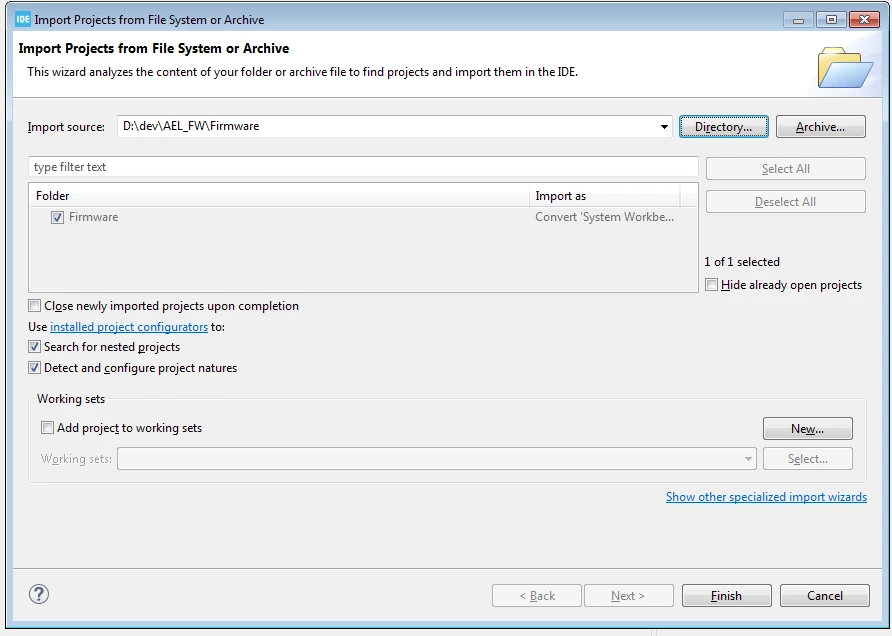Image resolution: width=892 pixels, height=636 pixels.
Task: Toggle Search for nested projects
Action: click(35, 347)
